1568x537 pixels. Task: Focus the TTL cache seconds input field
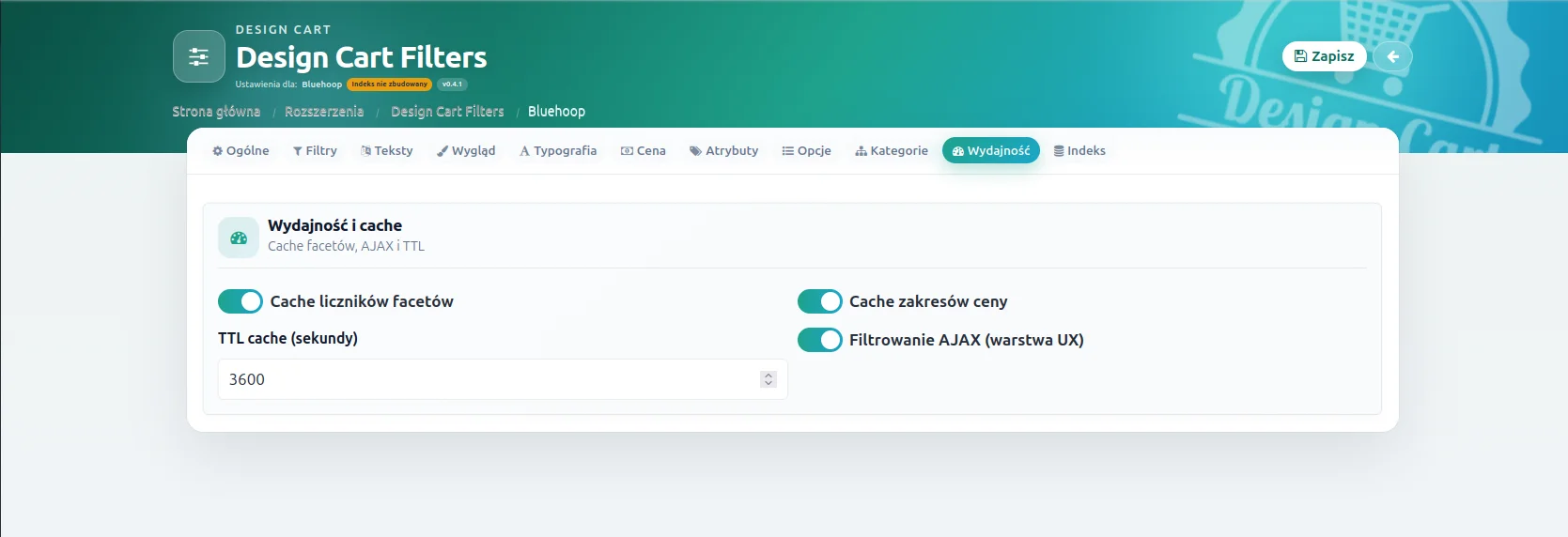(503, 379)
